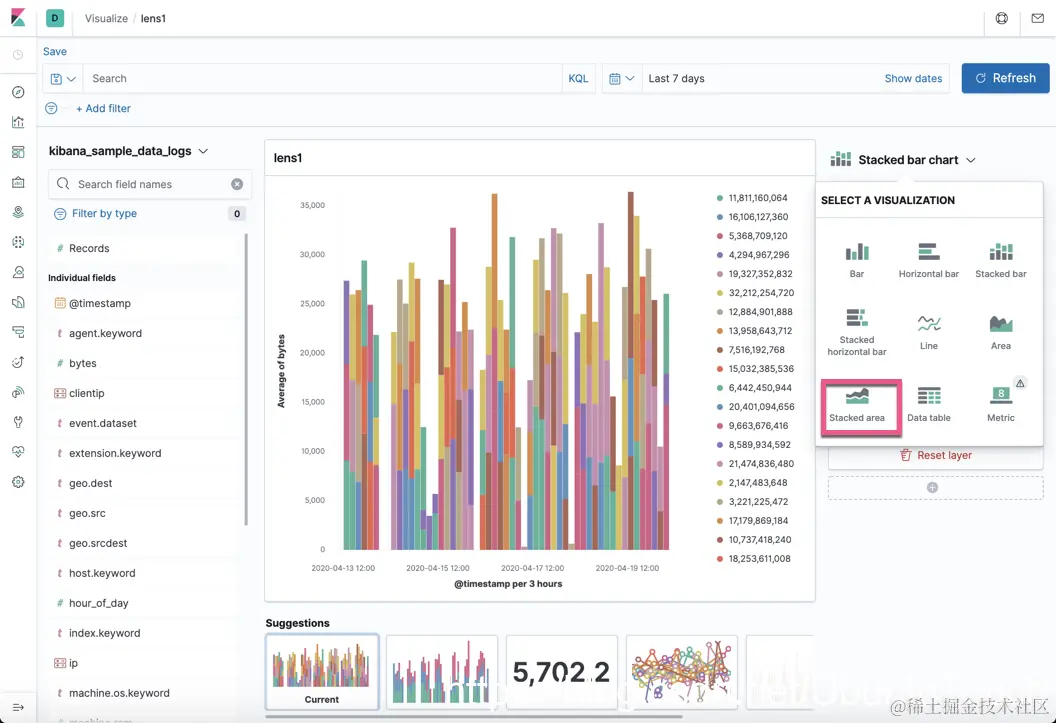Choose the Stacked area visualization type
This screenshot has height=723, width=1056.
coord(857,405)
